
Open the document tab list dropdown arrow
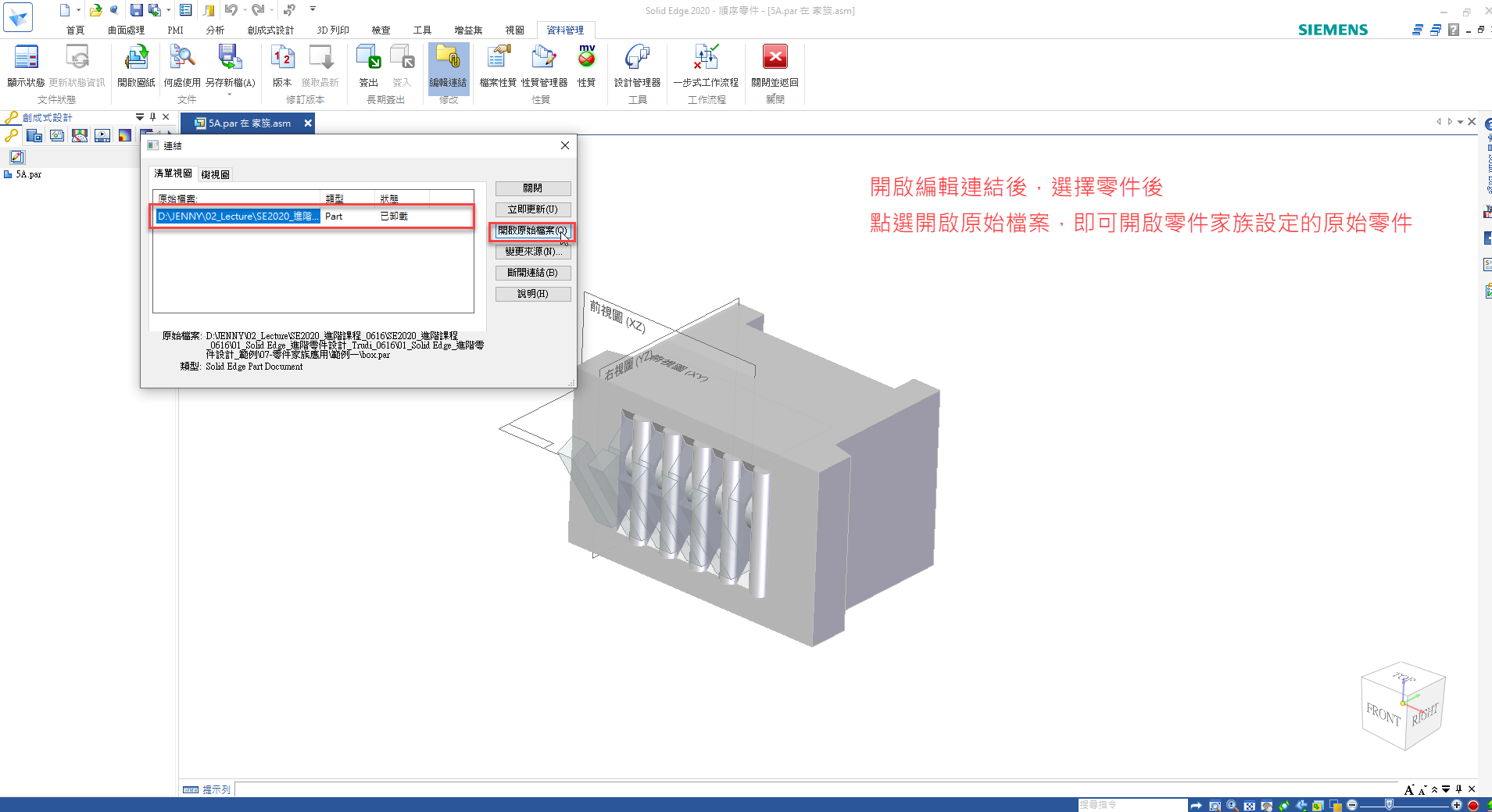1460,122
